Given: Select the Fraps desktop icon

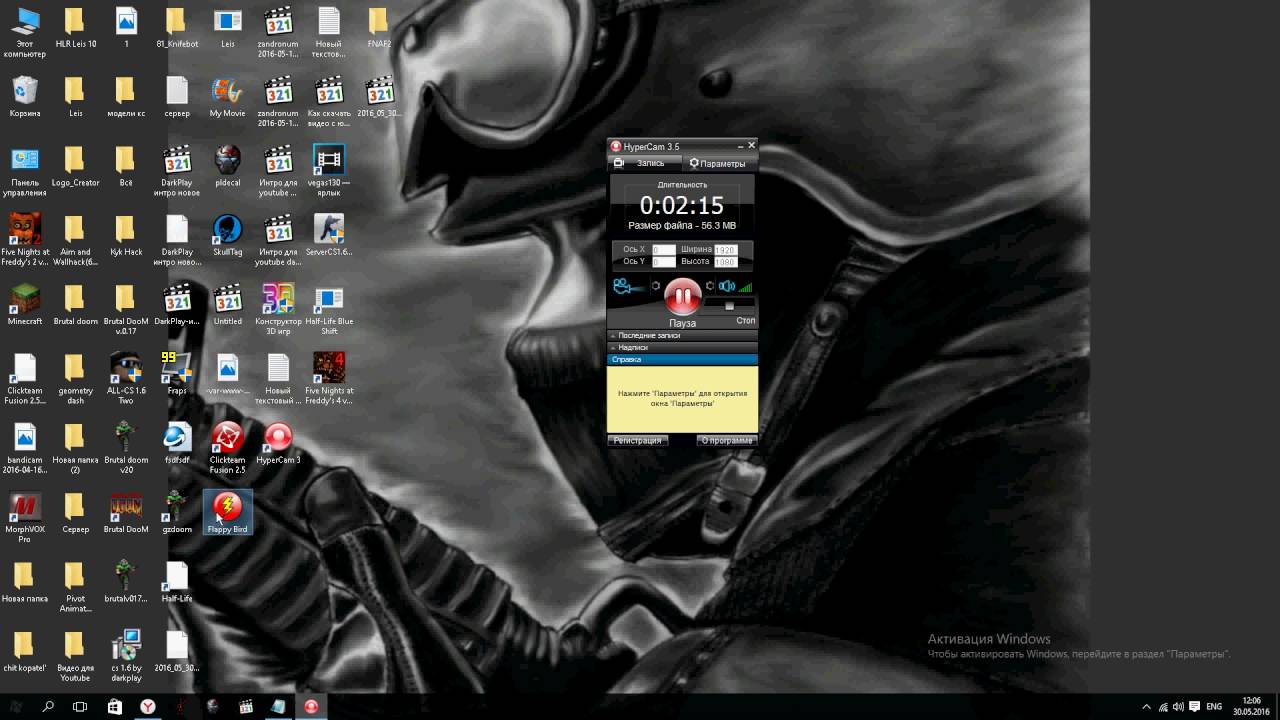Looking at the screenshot, I should pos(177,373).
